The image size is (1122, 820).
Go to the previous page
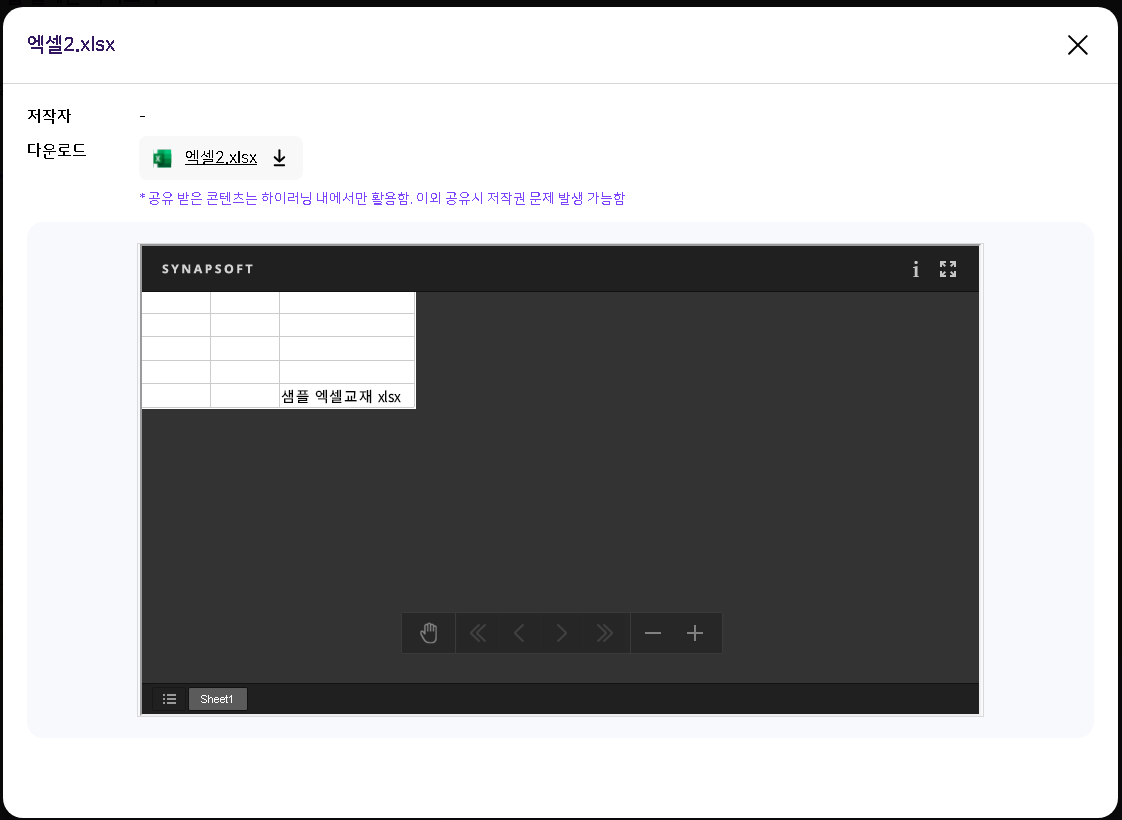519,633
